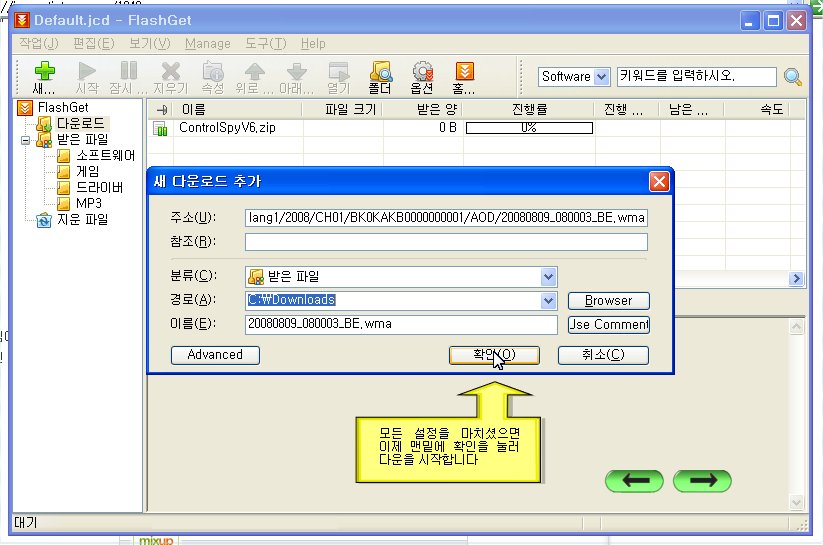
Task: Open the 경로 path dropdown
Action: coord(548,301)
